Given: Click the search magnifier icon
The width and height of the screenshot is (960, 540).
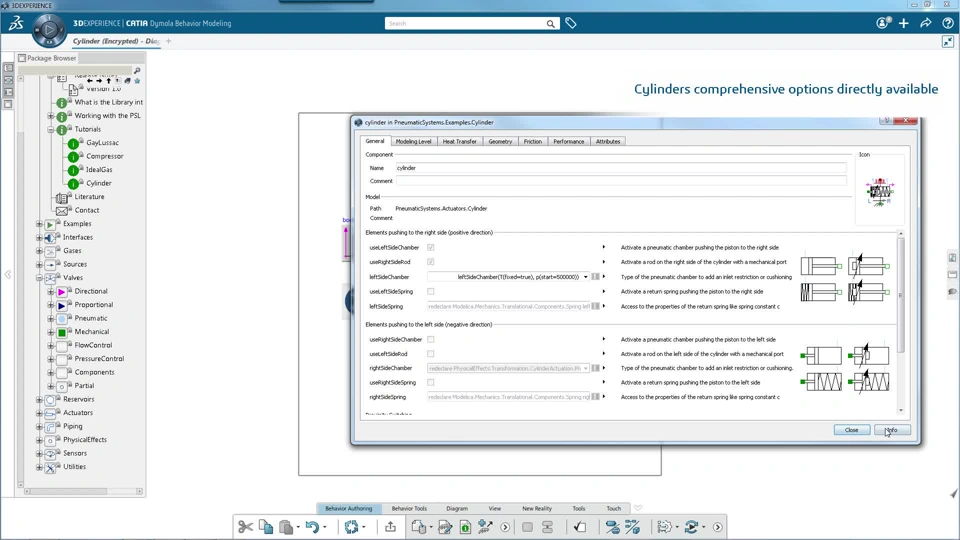Looking at the screenshot, I should [x=550, y=24].
